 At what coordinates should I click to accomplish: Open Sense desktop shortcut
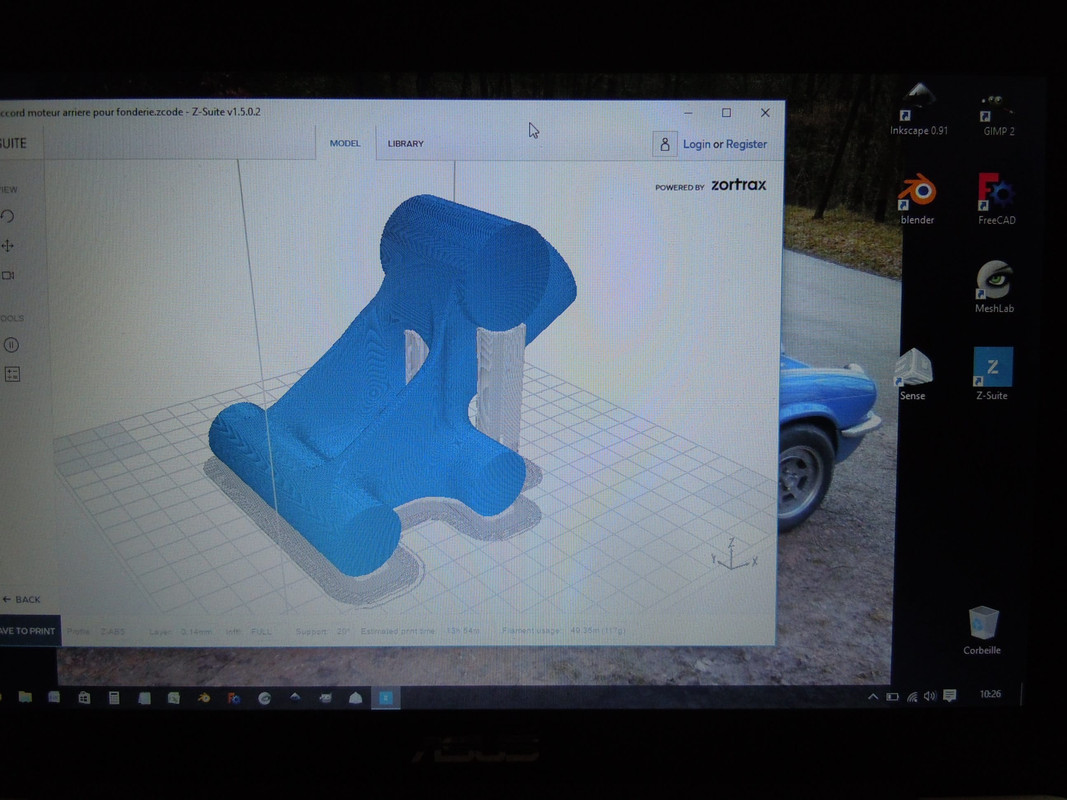click(x=913, y=374)
